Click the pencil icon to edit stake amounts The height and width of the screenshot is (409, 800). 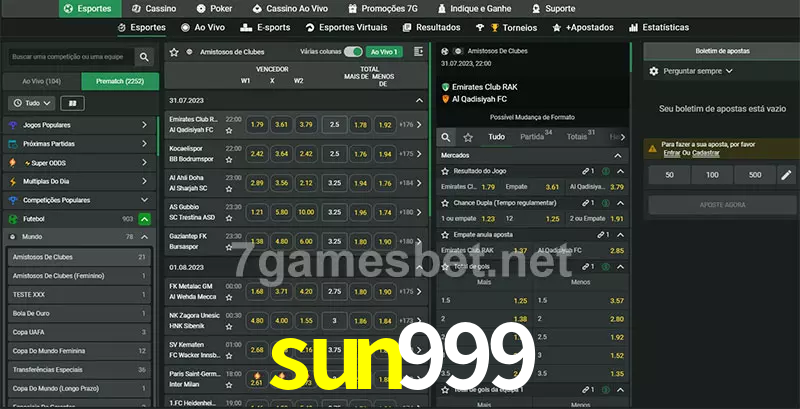coord(786,175)
